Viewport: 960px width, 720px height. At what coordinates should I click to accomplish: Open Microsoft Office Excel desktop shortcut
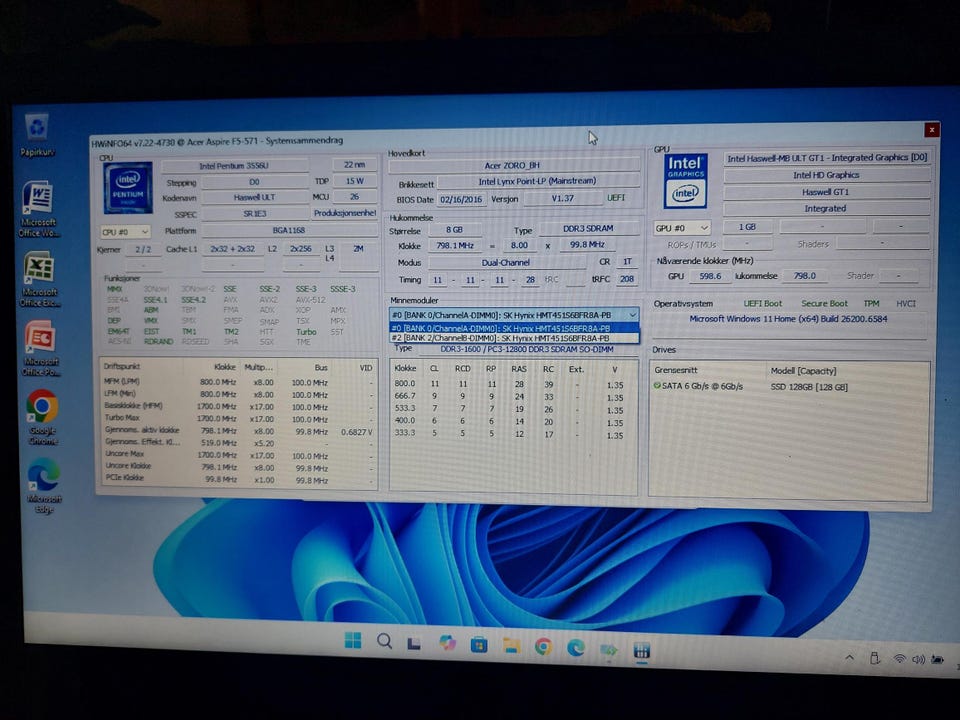coord(39,279)
